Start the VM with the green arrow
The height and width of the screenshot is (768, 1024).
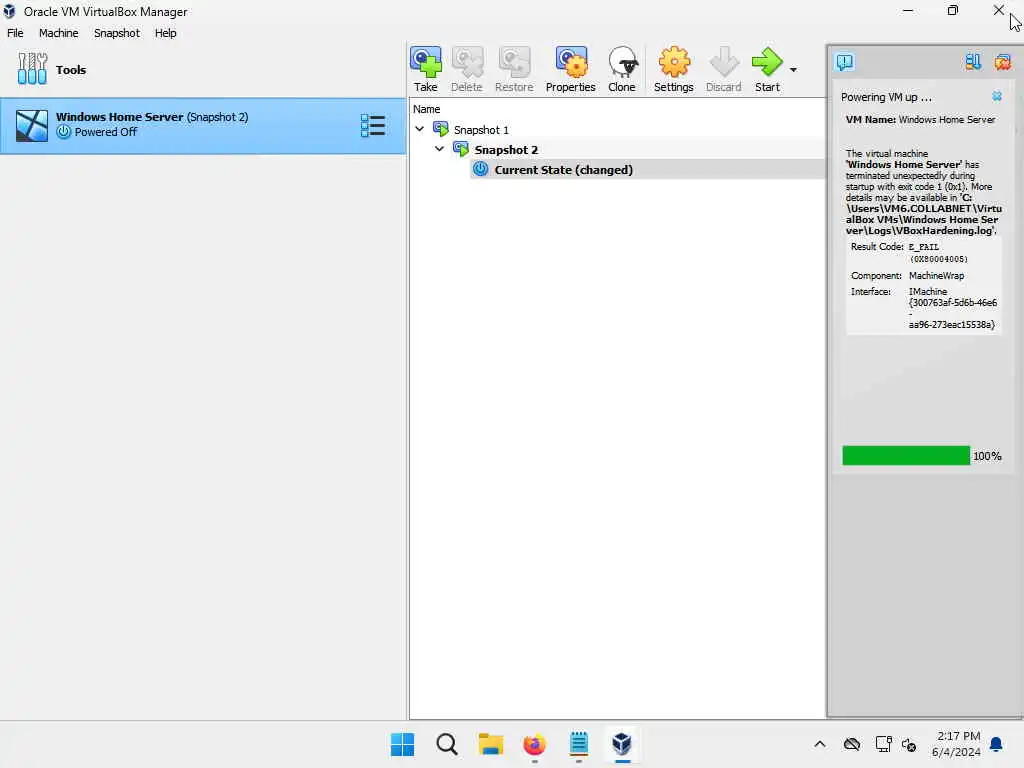pos(767,63)
